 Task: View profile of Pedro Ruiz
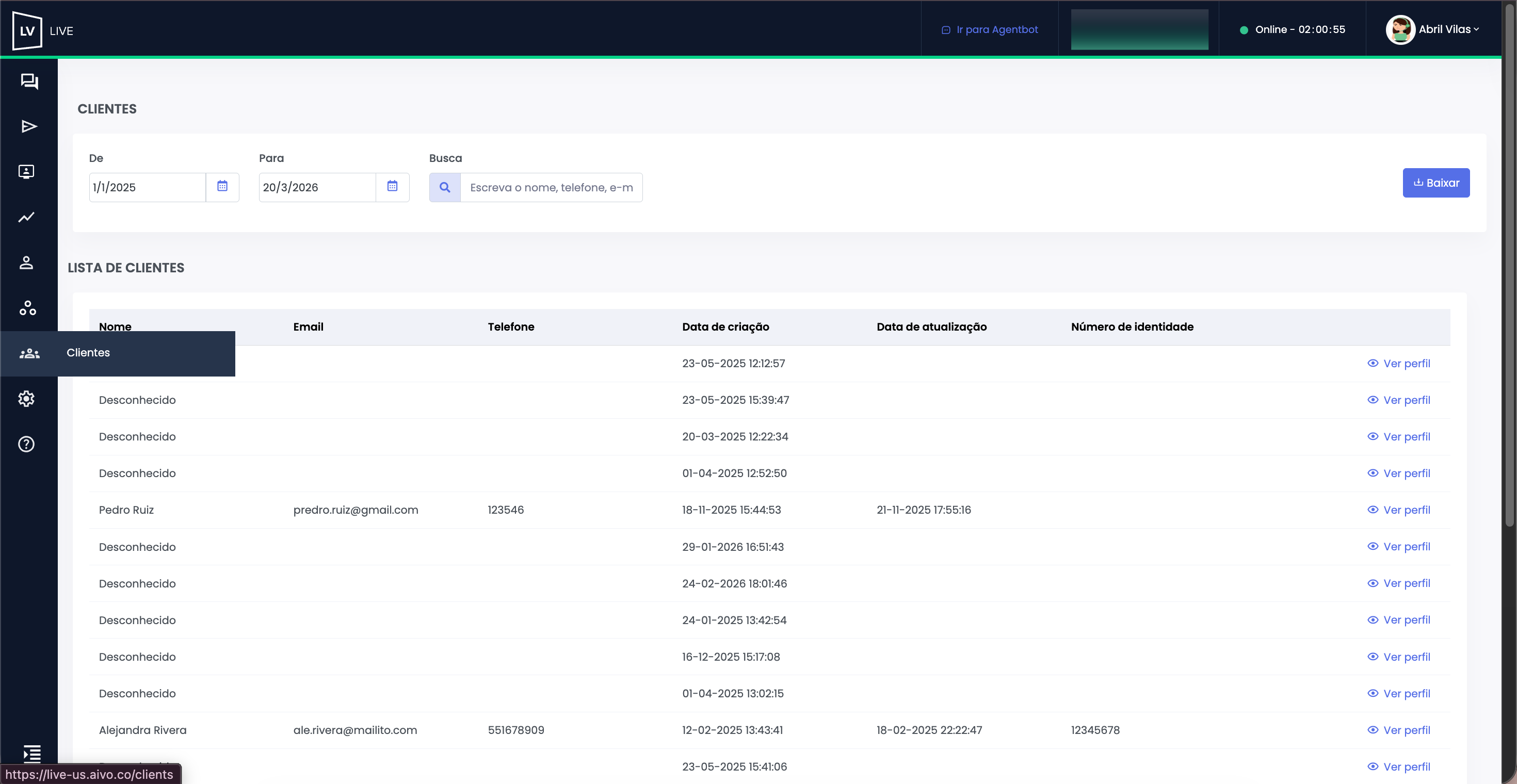(x=1399, y=510)
